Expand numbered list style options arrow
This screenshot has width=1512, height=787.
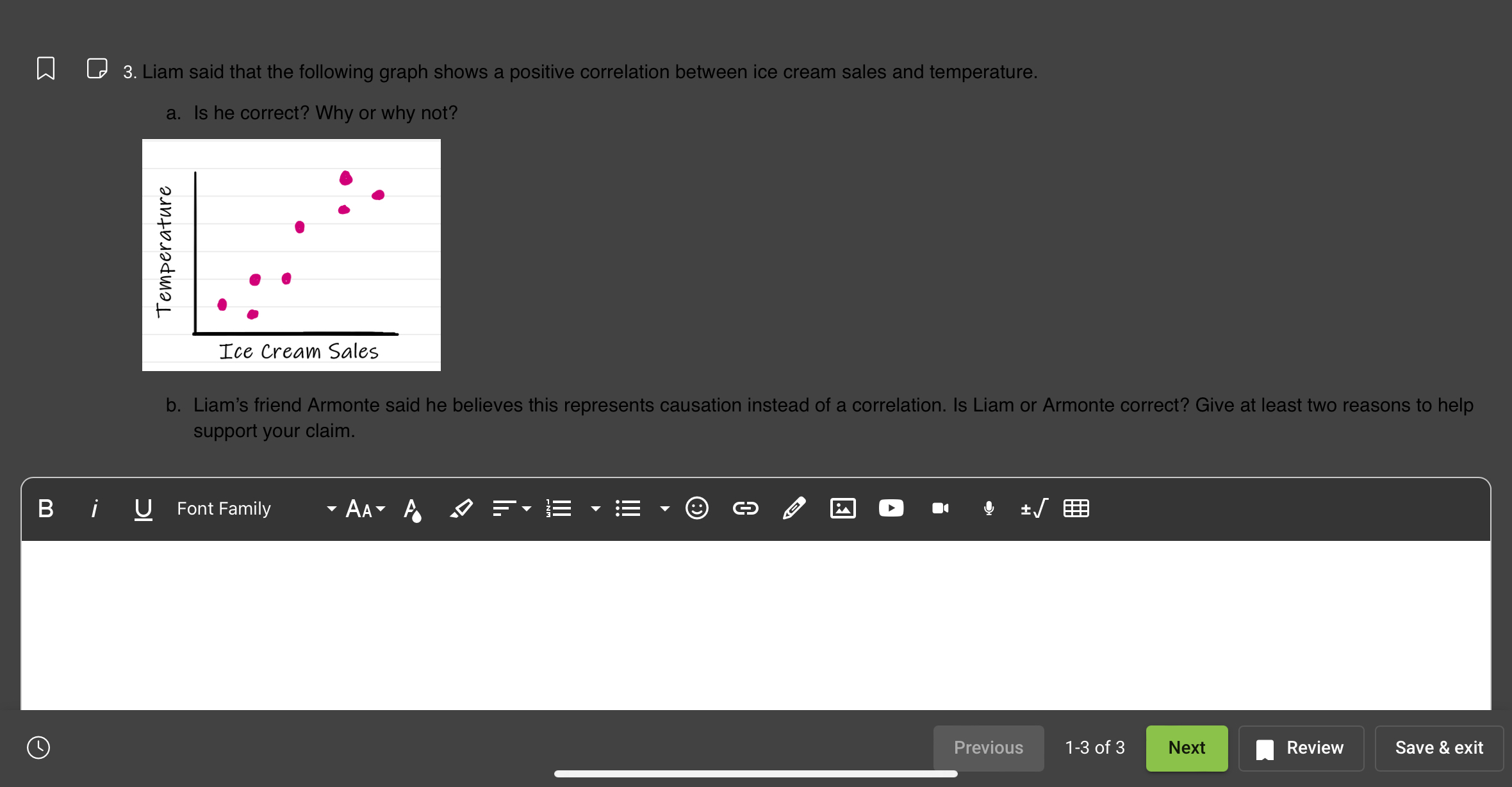[595, 509]
